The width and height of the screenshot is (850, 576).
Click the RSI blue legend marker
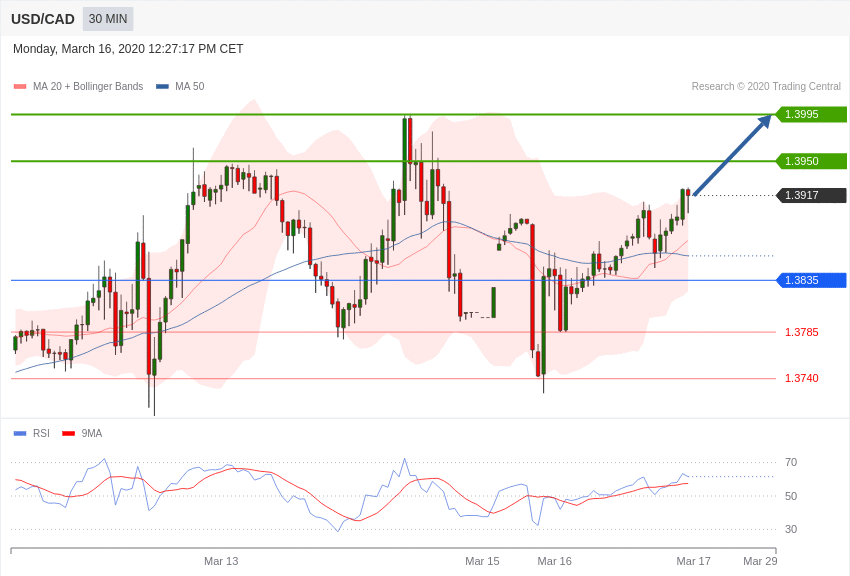point(20,434)
